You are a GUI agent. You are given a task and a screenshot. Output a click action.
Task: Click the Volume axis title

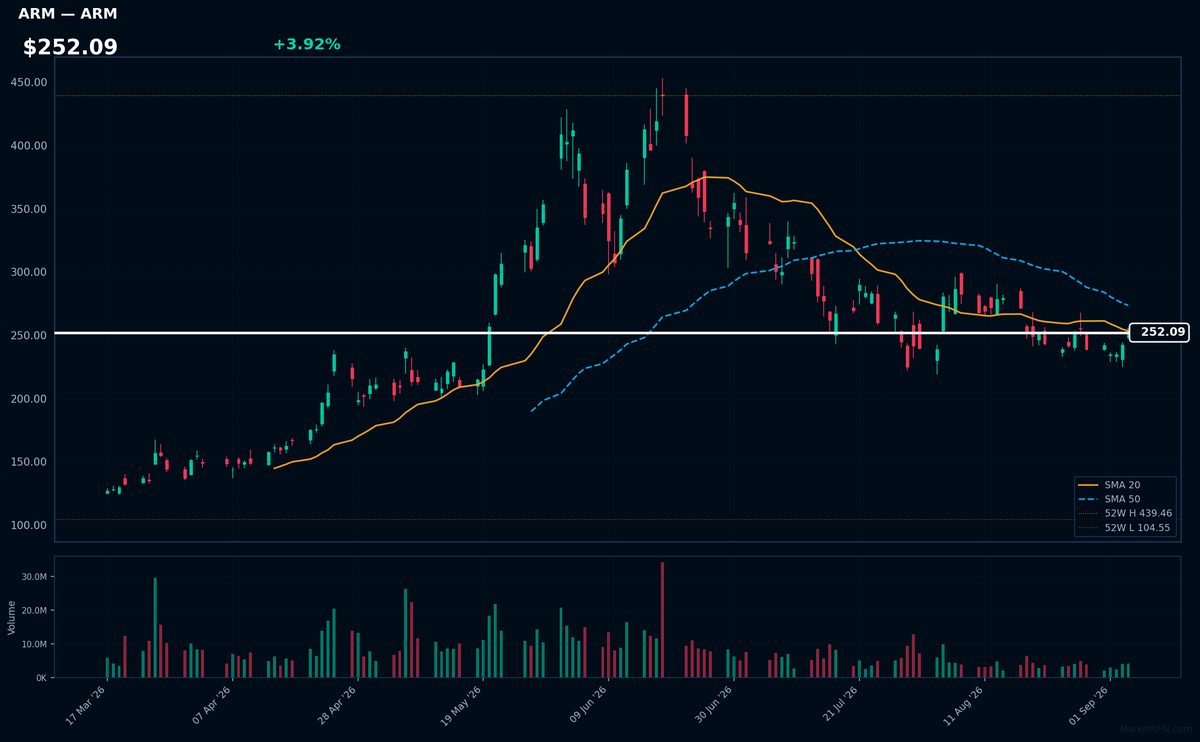pos(11,617)
